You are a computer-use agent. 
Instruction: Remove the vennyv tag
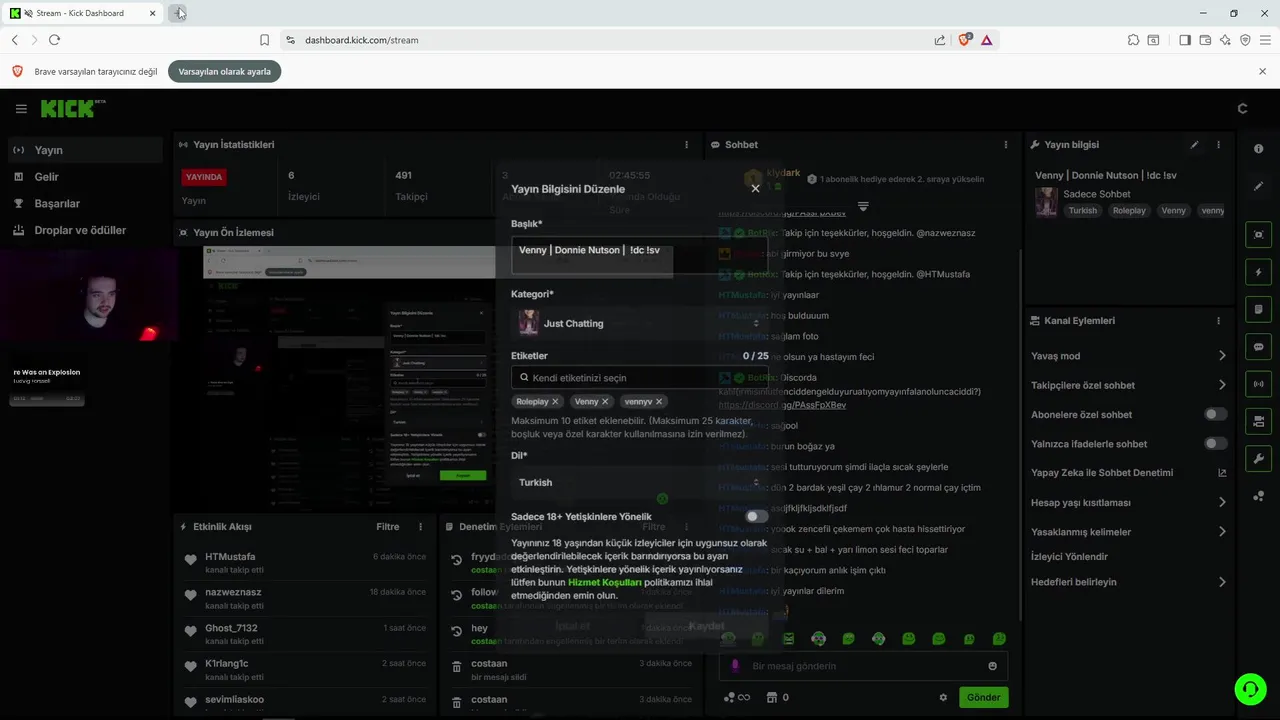[659, 402]
